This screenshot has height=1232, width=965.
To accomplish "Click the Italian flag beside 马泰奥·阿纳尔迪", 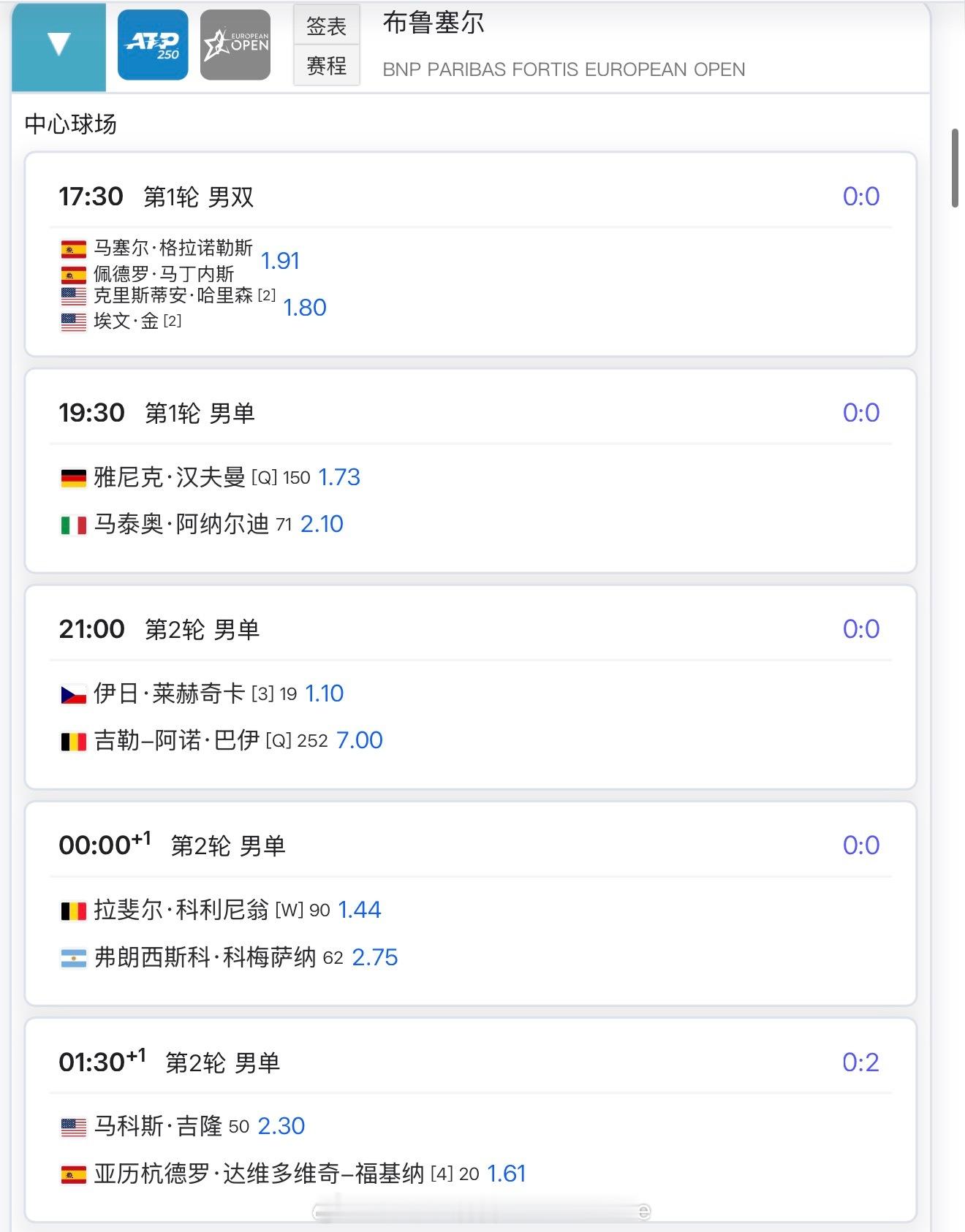I will click(73, 525).
